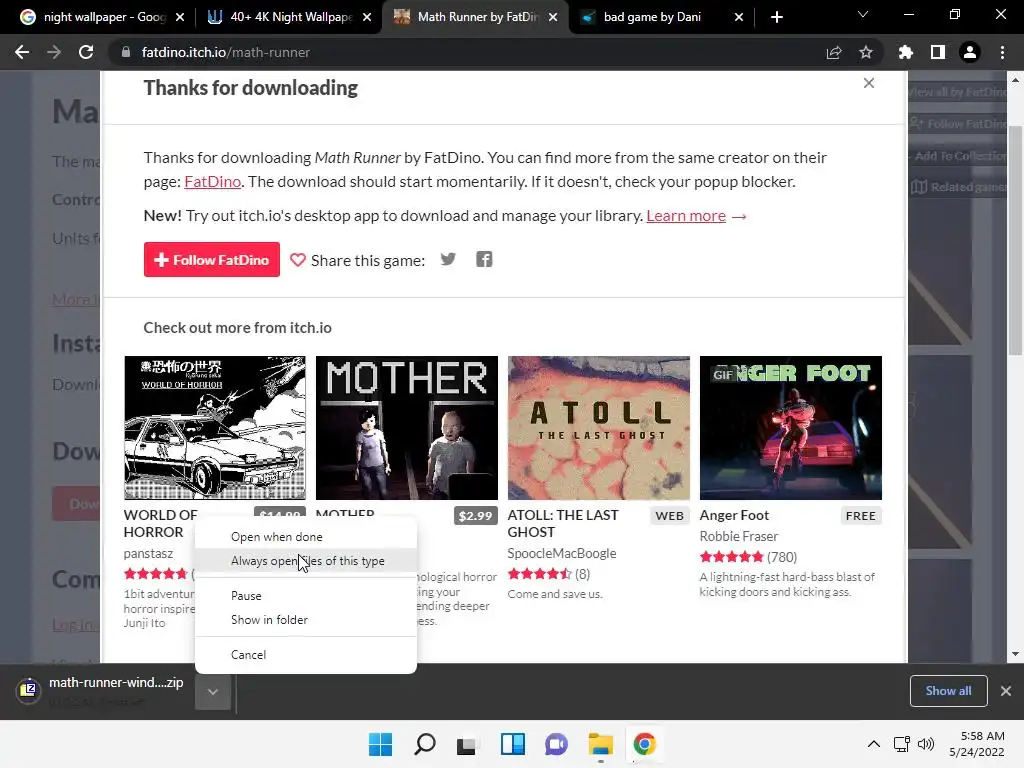Click the Follow FatDino button
Image resolution: width=1024 pixels, height=768 pixels.
tap(212, 259)
